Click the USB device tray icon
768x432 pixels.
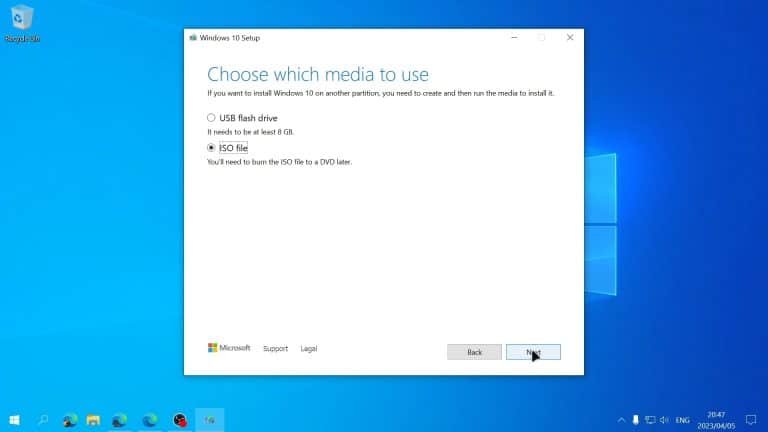[635, 420]
